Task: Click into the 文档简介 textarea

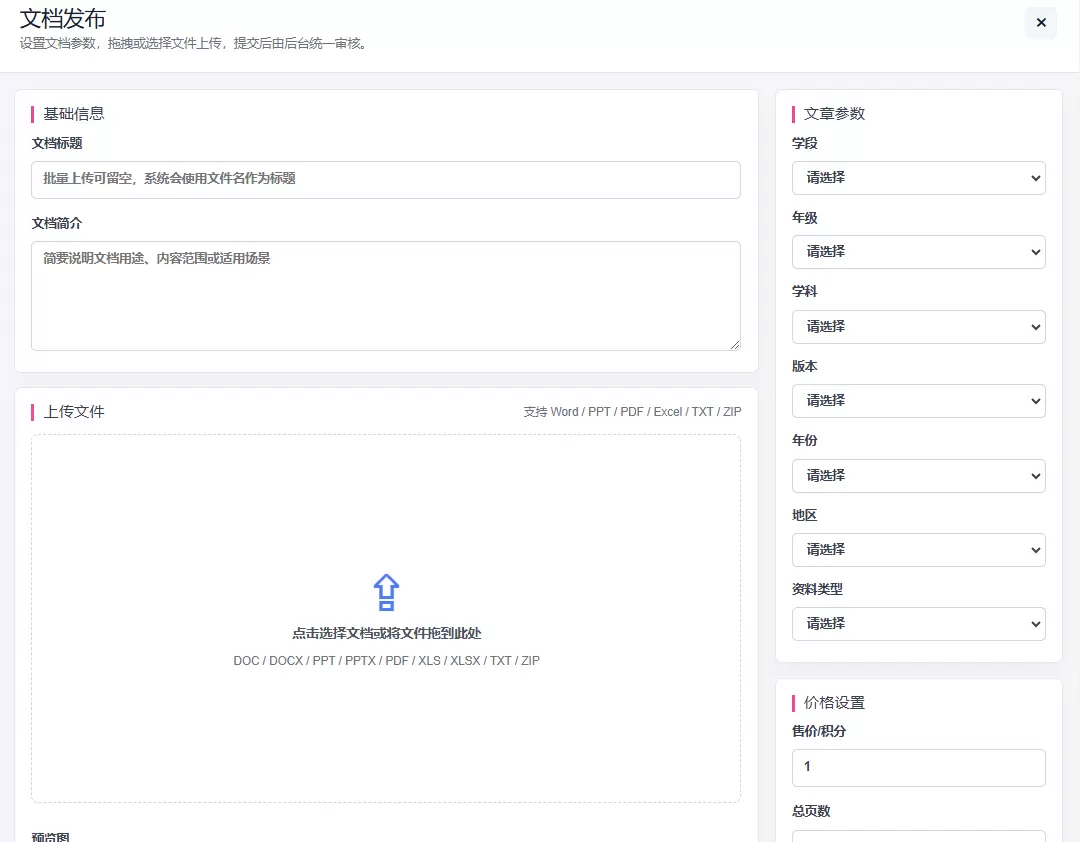Action: (x=386, y=296)
